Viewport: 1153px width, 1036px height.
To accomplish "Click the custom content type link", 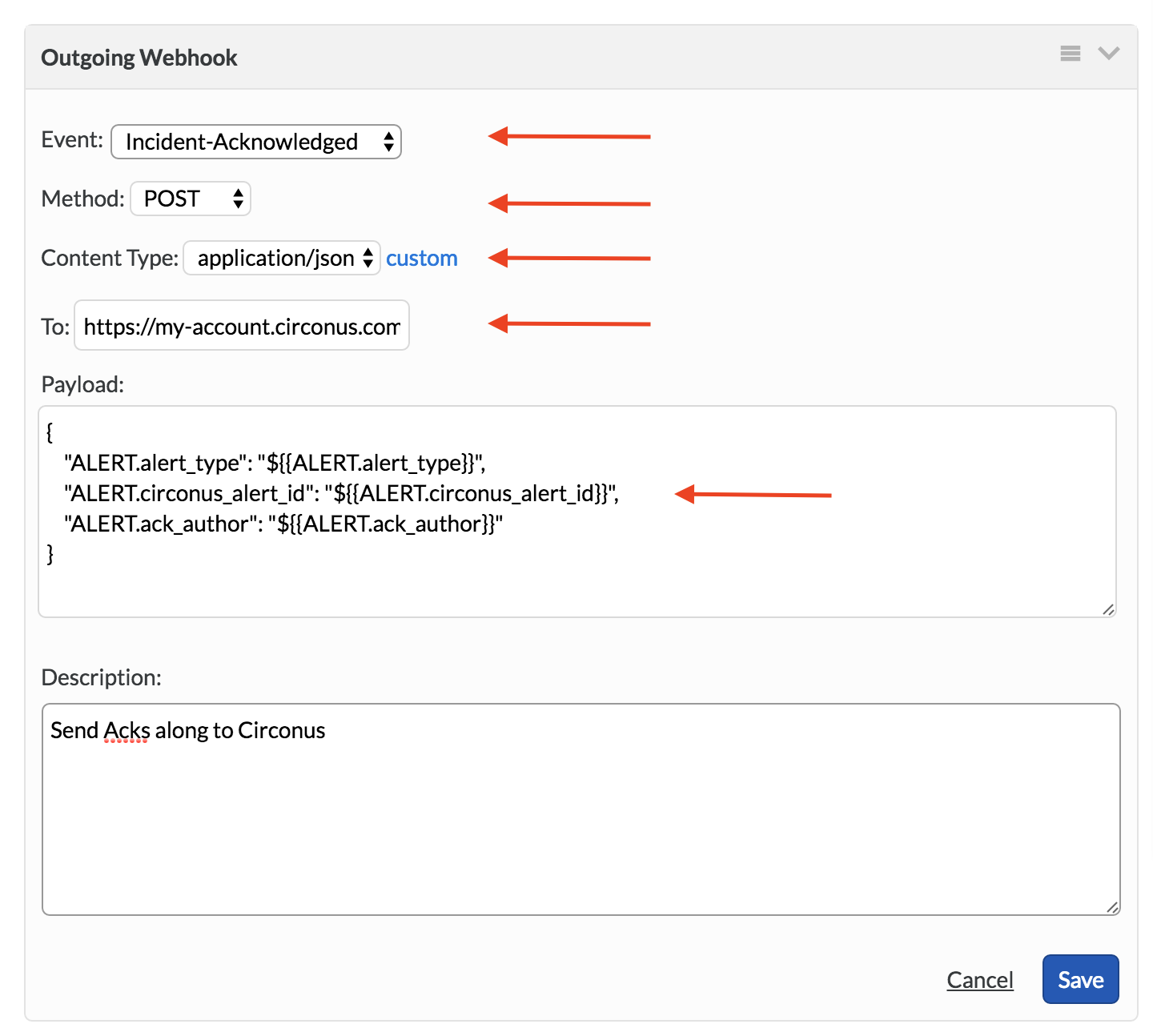I will [422, 258].
